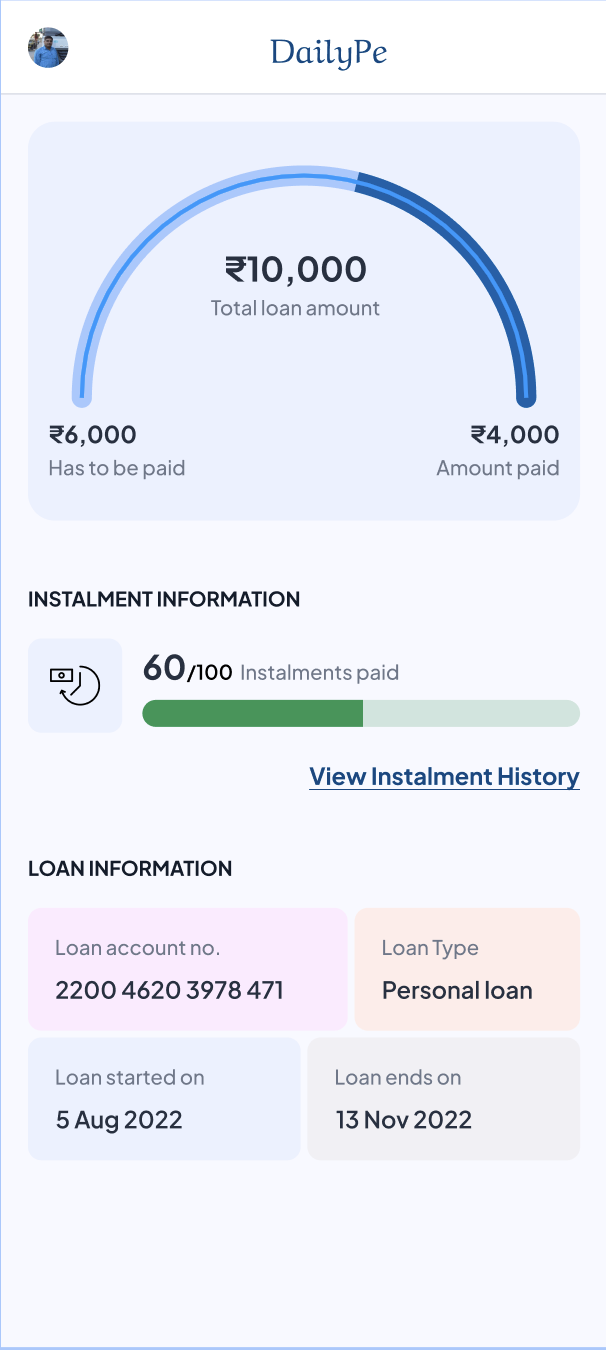Click the unfilled light-green part of progress bar
Screen dimensions: 606x1350
pos(470,713)
